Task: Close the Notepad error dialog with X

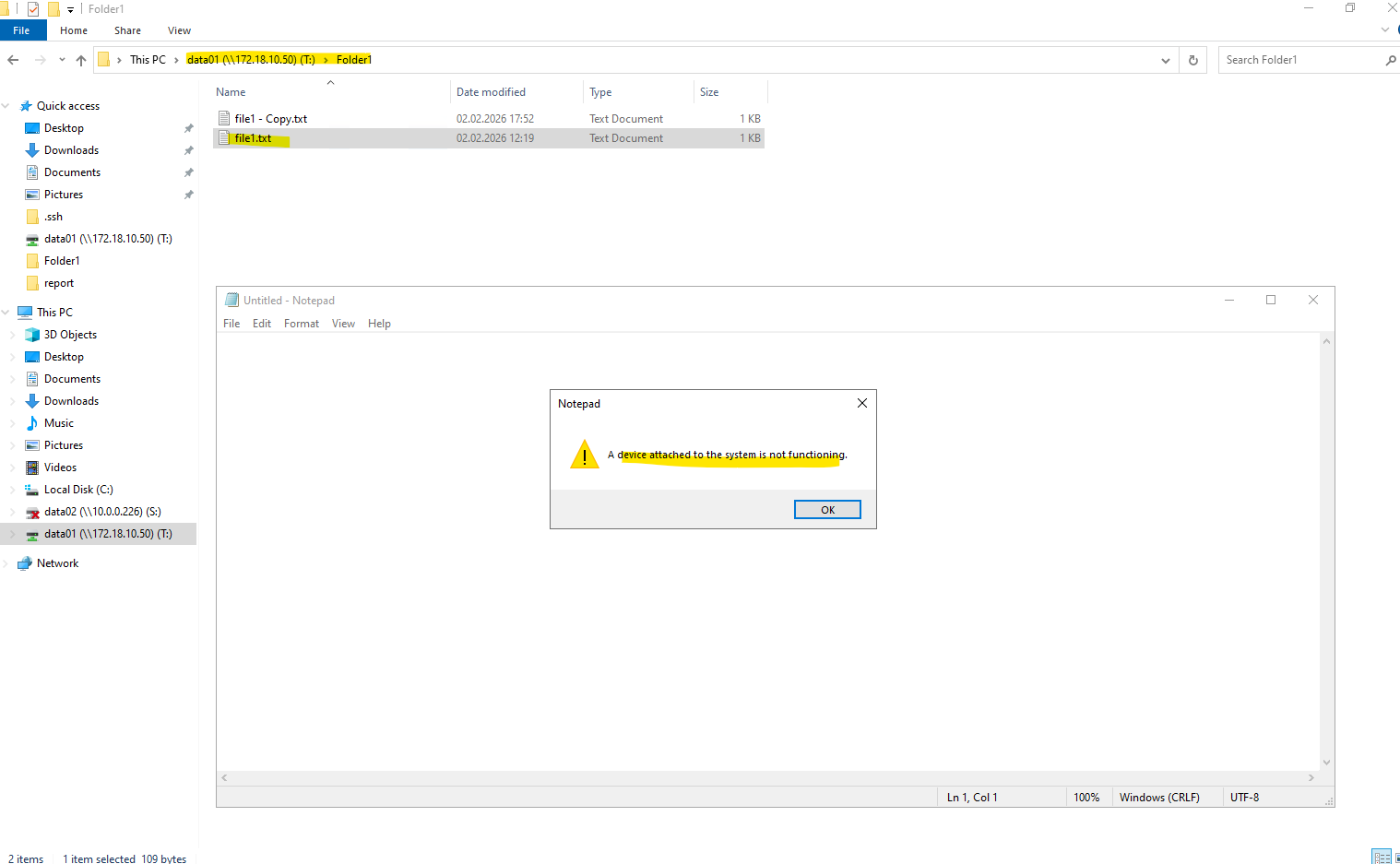Action: (862, 403)
